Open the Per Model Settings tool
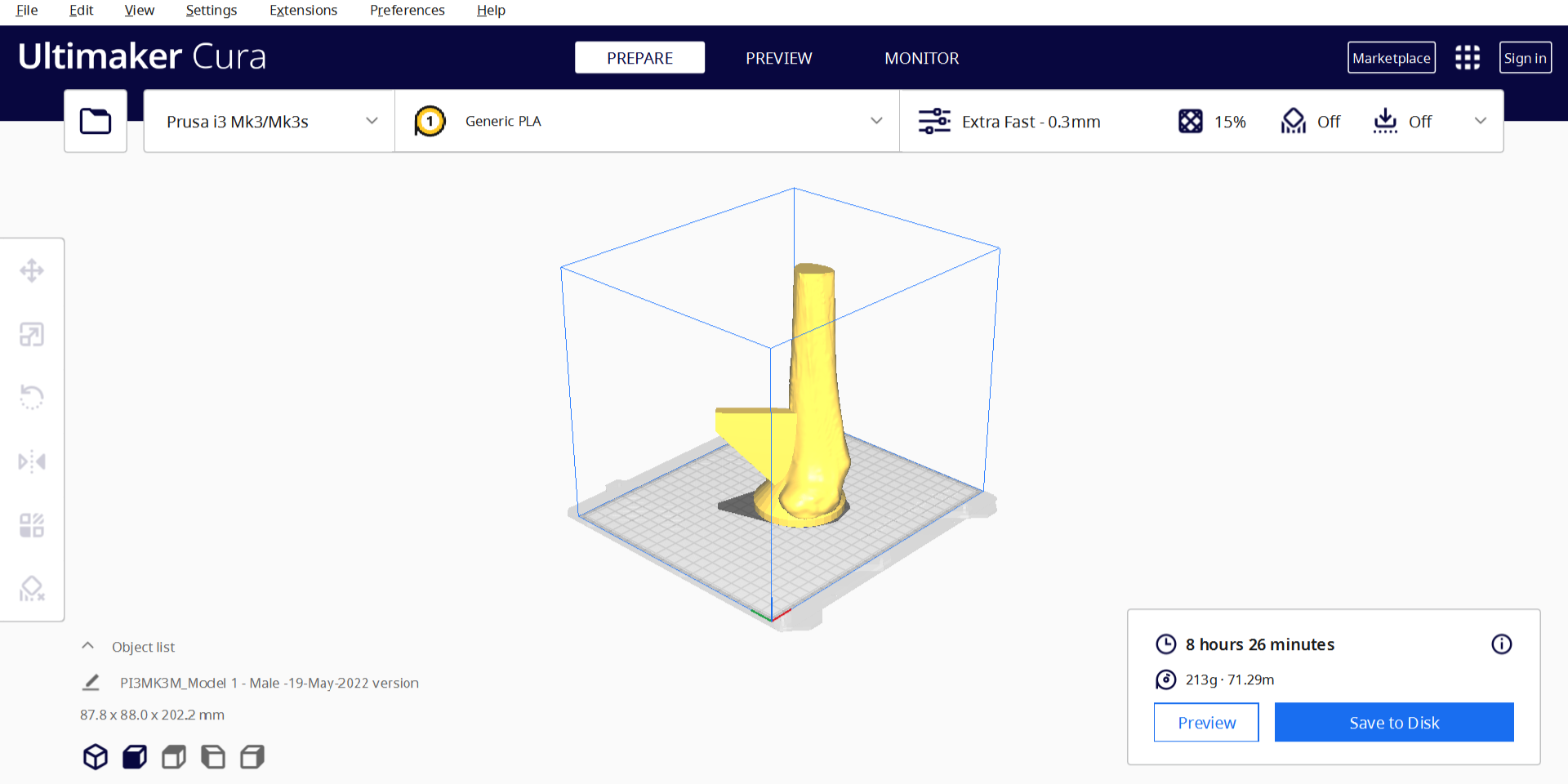Screen dimensions: 1568x784 pos(32,525)
